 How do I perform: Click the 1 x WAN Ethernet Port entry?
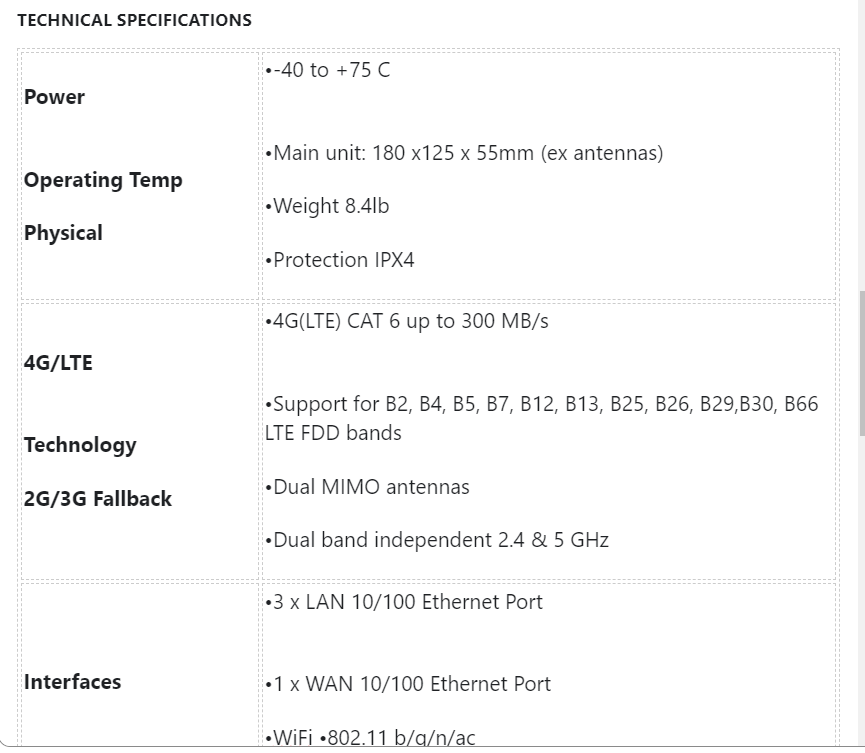(408, 684)
